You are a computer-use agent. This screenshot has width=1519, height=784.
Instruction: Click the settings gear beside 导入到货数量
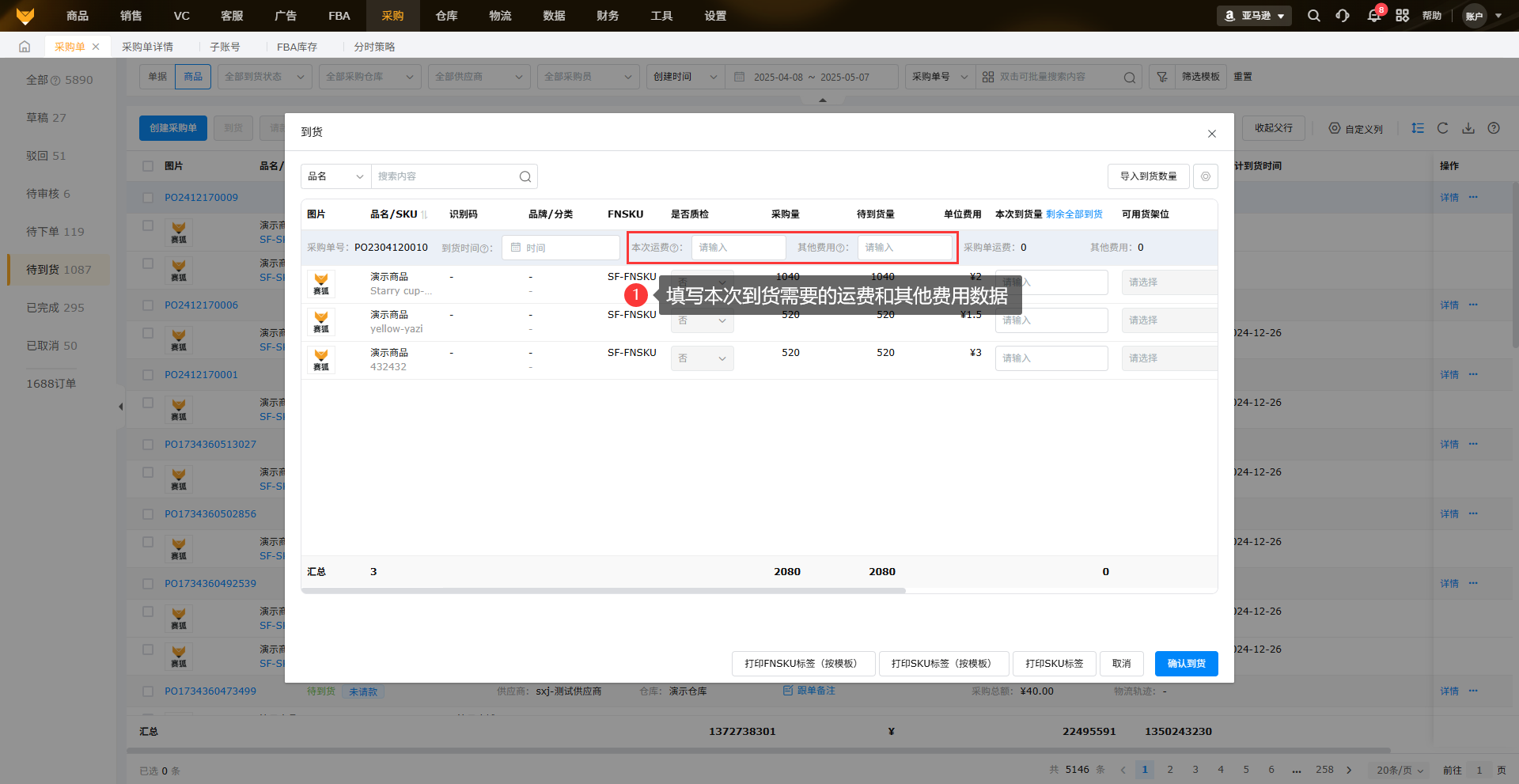pos(1205,176)
